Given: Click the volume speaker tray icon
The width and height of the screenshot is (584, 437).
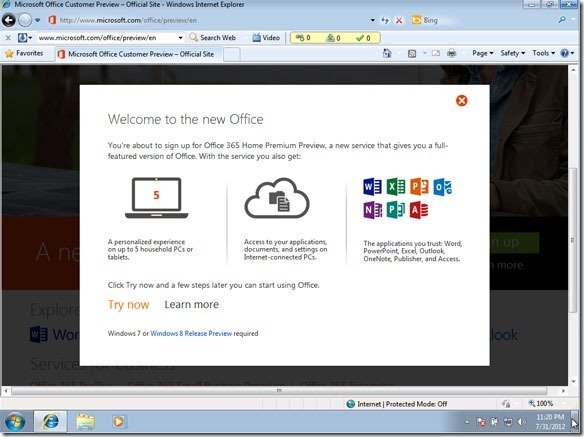Looking at the screenshot, I should coord(522,422).
